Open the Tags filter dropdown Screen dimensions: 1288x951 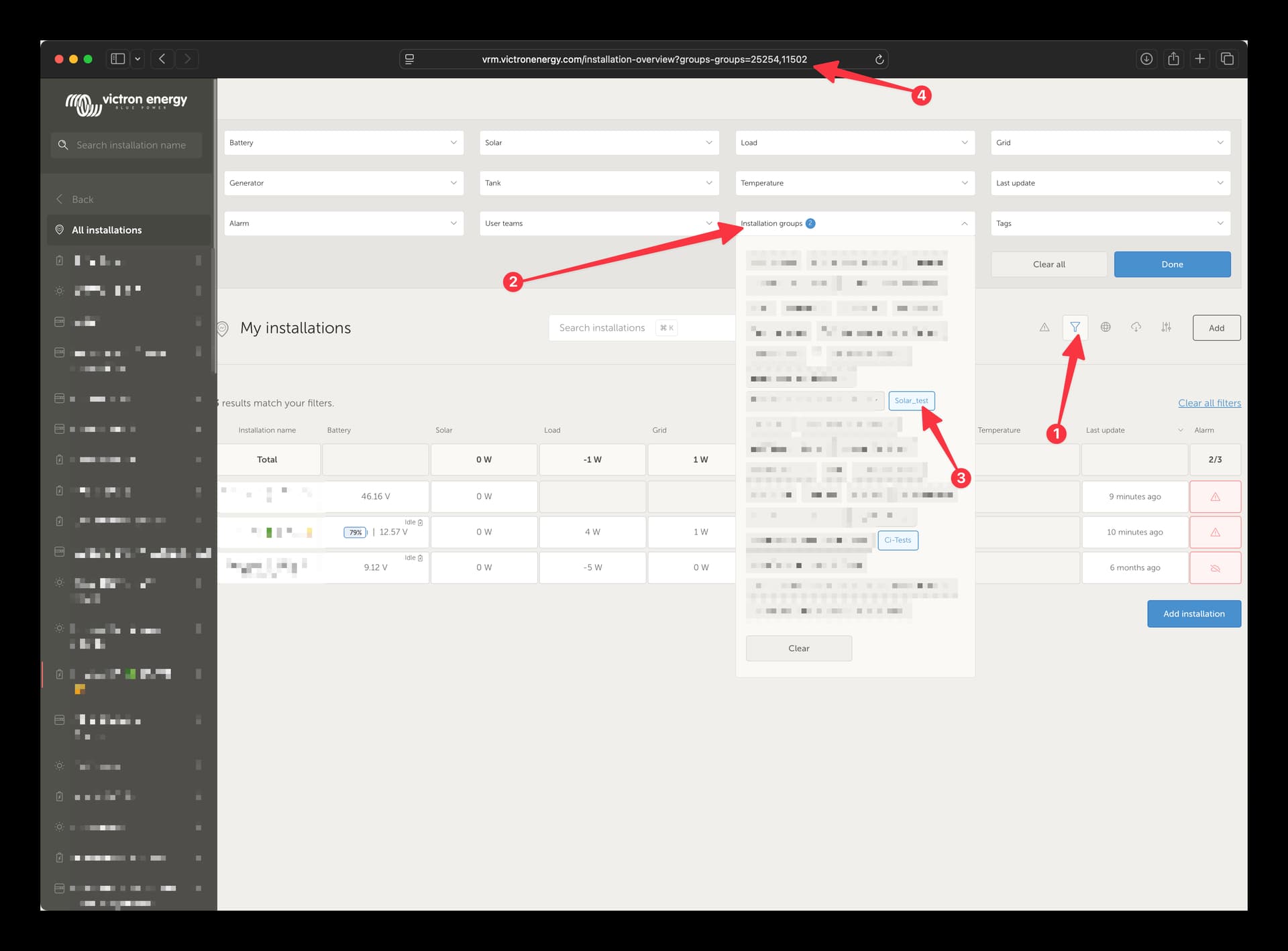tap(1110, 223)
